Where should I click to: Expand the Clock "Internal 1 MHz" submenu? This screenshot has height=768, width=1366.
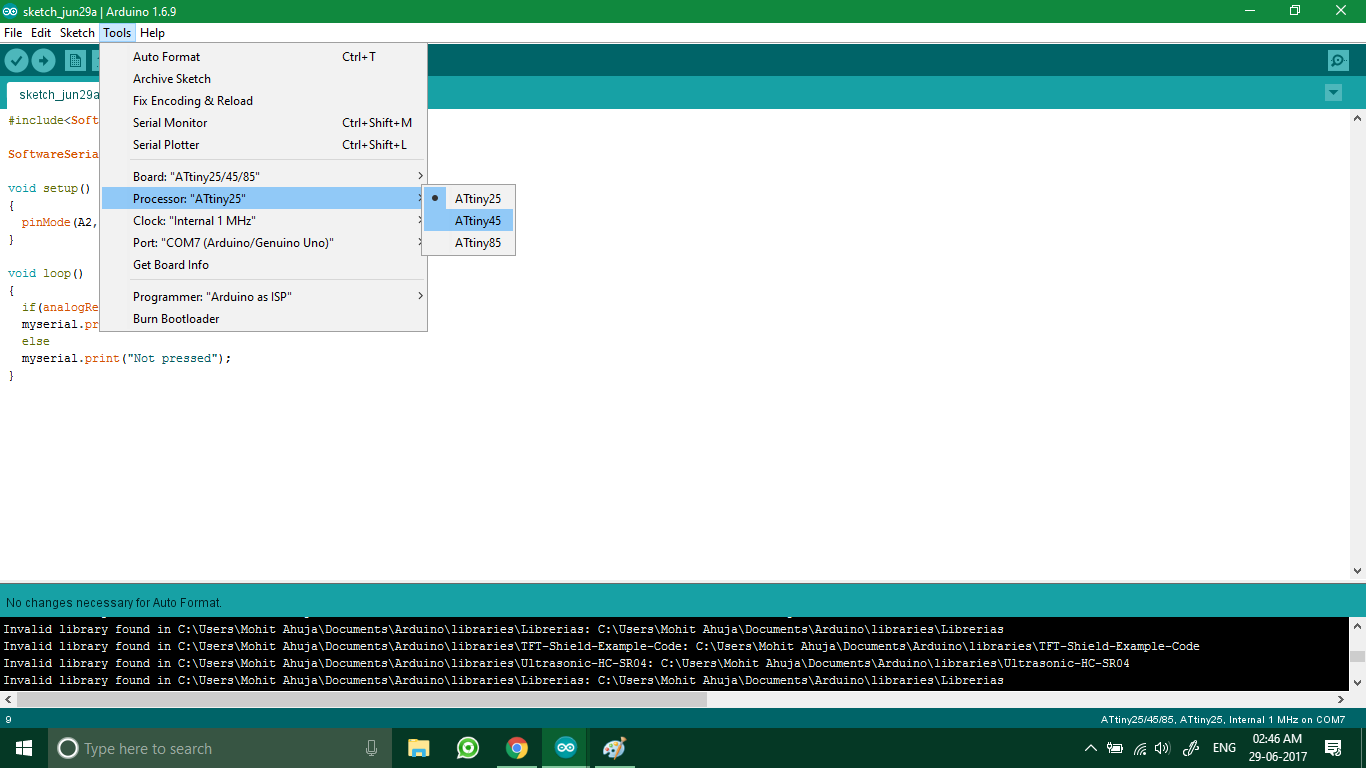264,221
